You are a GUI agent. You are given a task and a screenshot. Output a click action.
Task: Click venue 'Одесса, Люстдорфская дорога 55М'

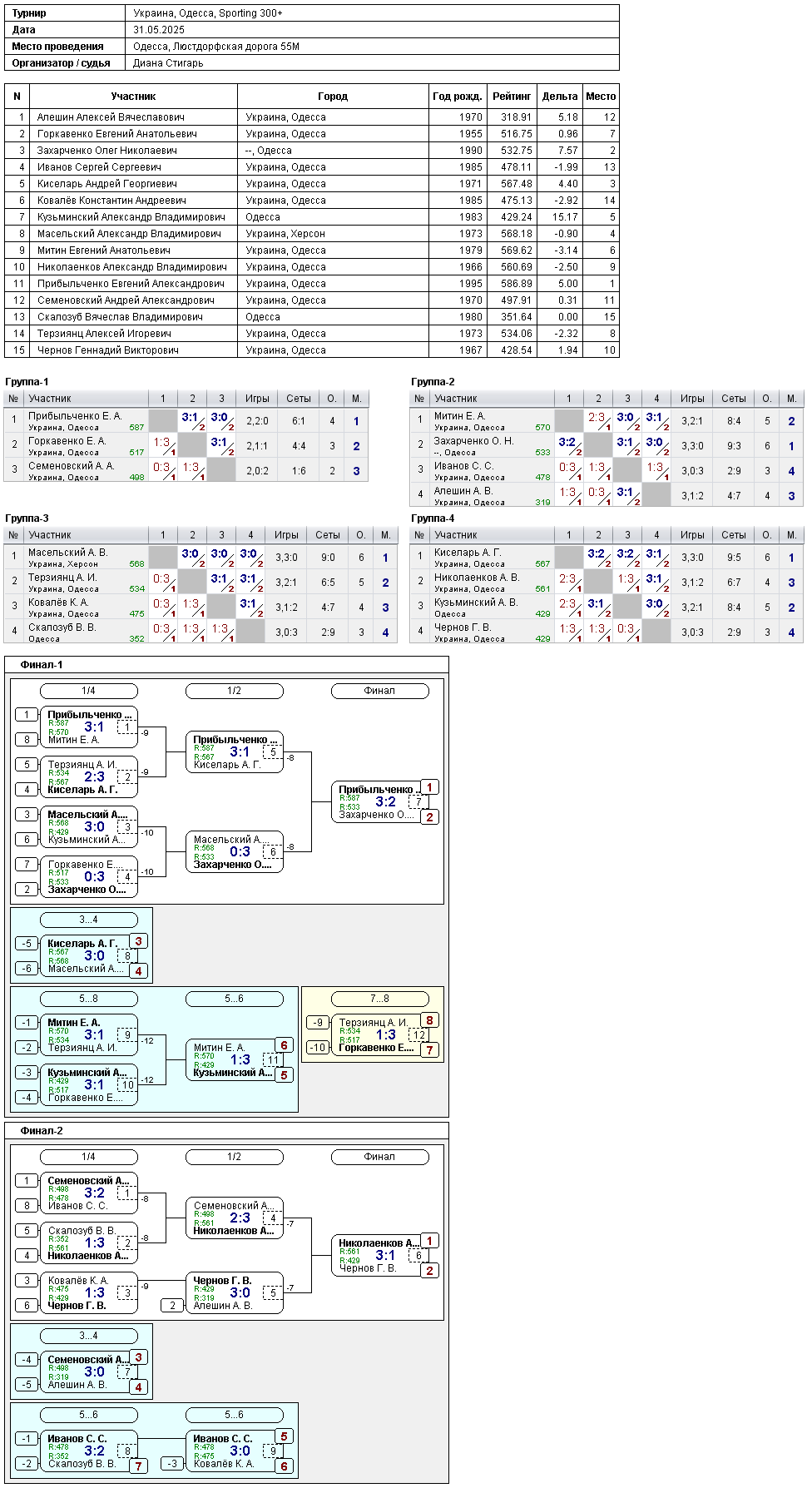click(x=216, y=47)
